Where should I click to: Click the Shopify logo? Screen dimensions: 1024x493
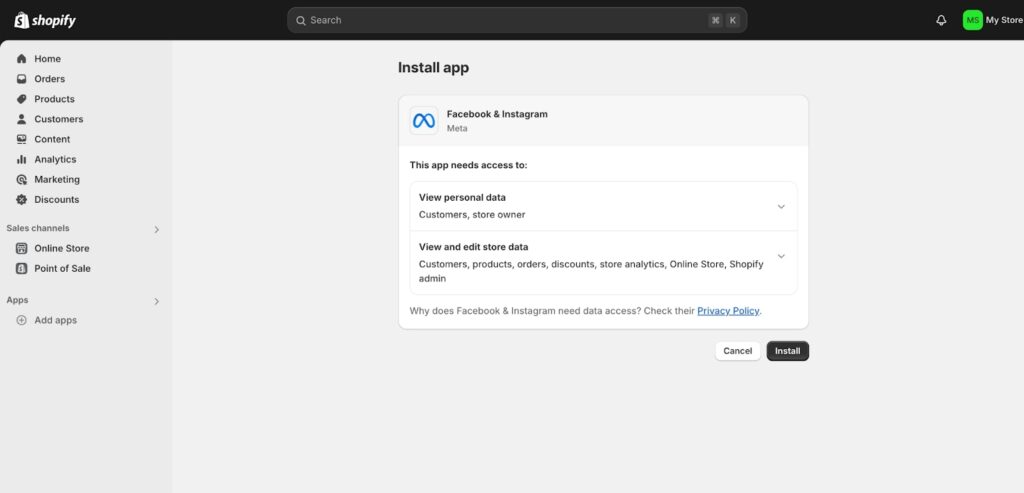click(x=45, y=20)
